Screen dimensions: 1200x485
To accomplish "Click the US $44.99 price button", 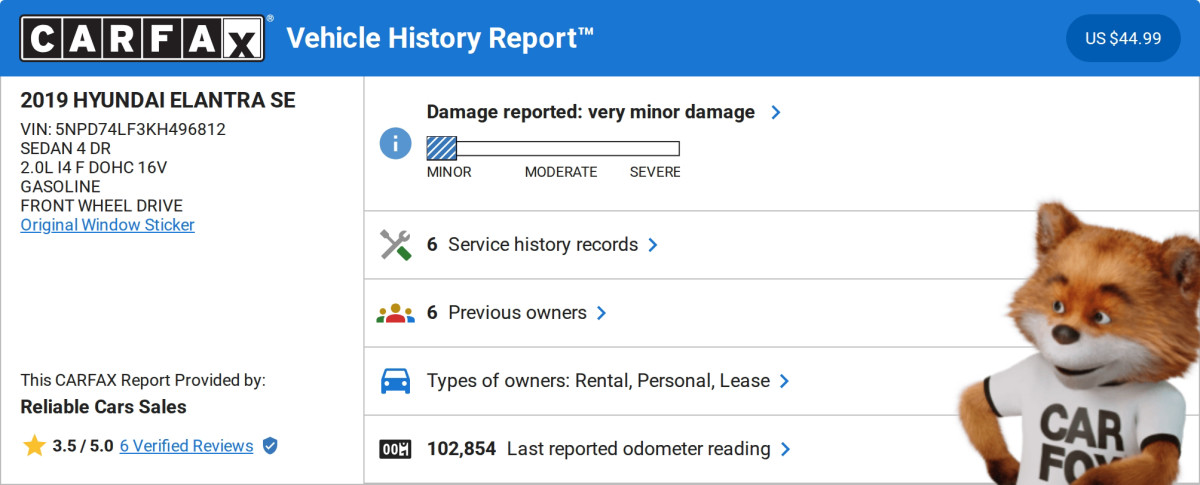I will click(1123, 39).
